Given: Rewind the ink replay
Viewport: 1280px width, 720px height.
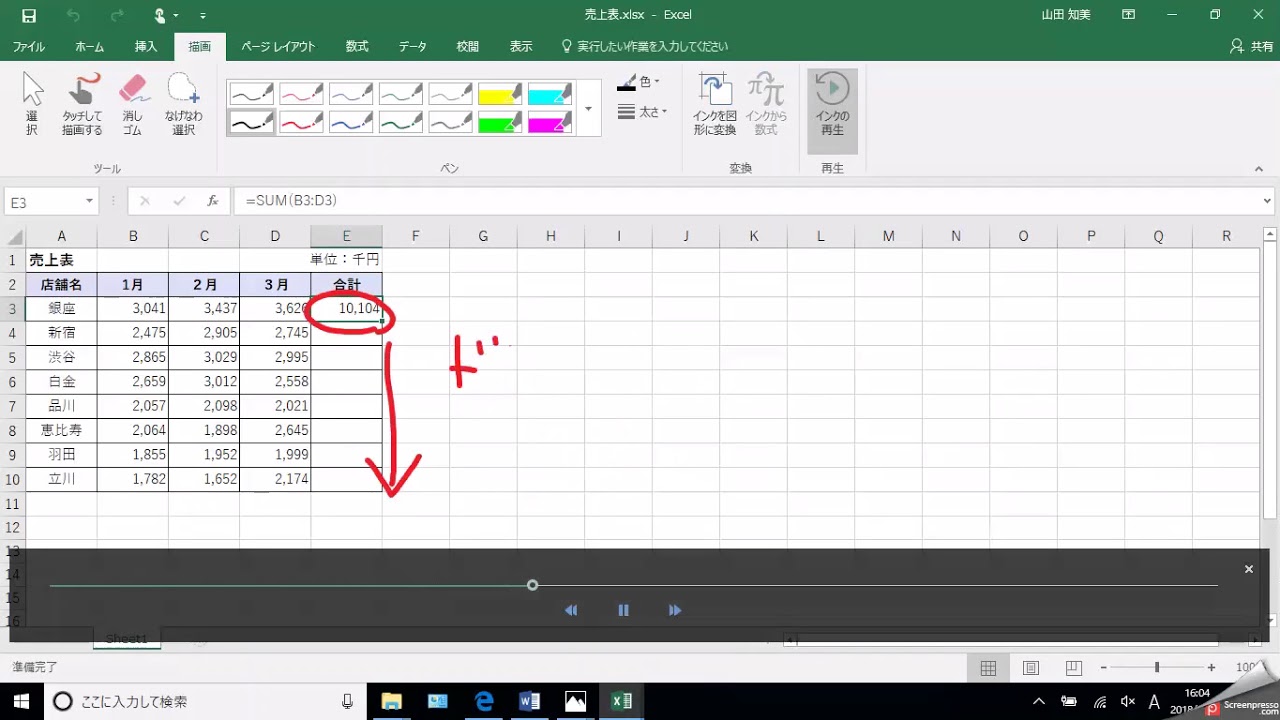Looking at the screenshot, I should tap(571, 610).
